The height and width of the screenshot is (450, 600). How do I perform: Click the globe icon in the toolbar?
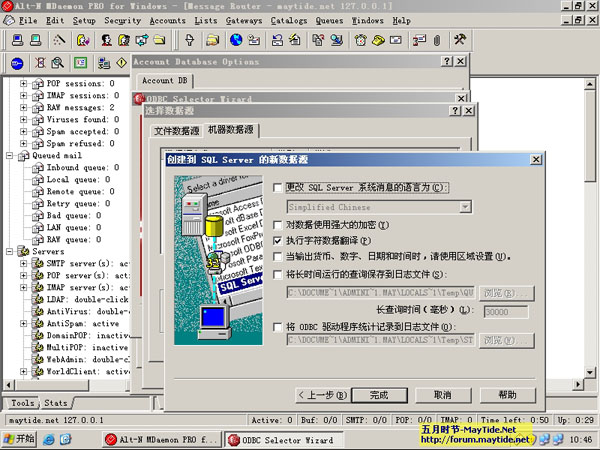(236, 41)
